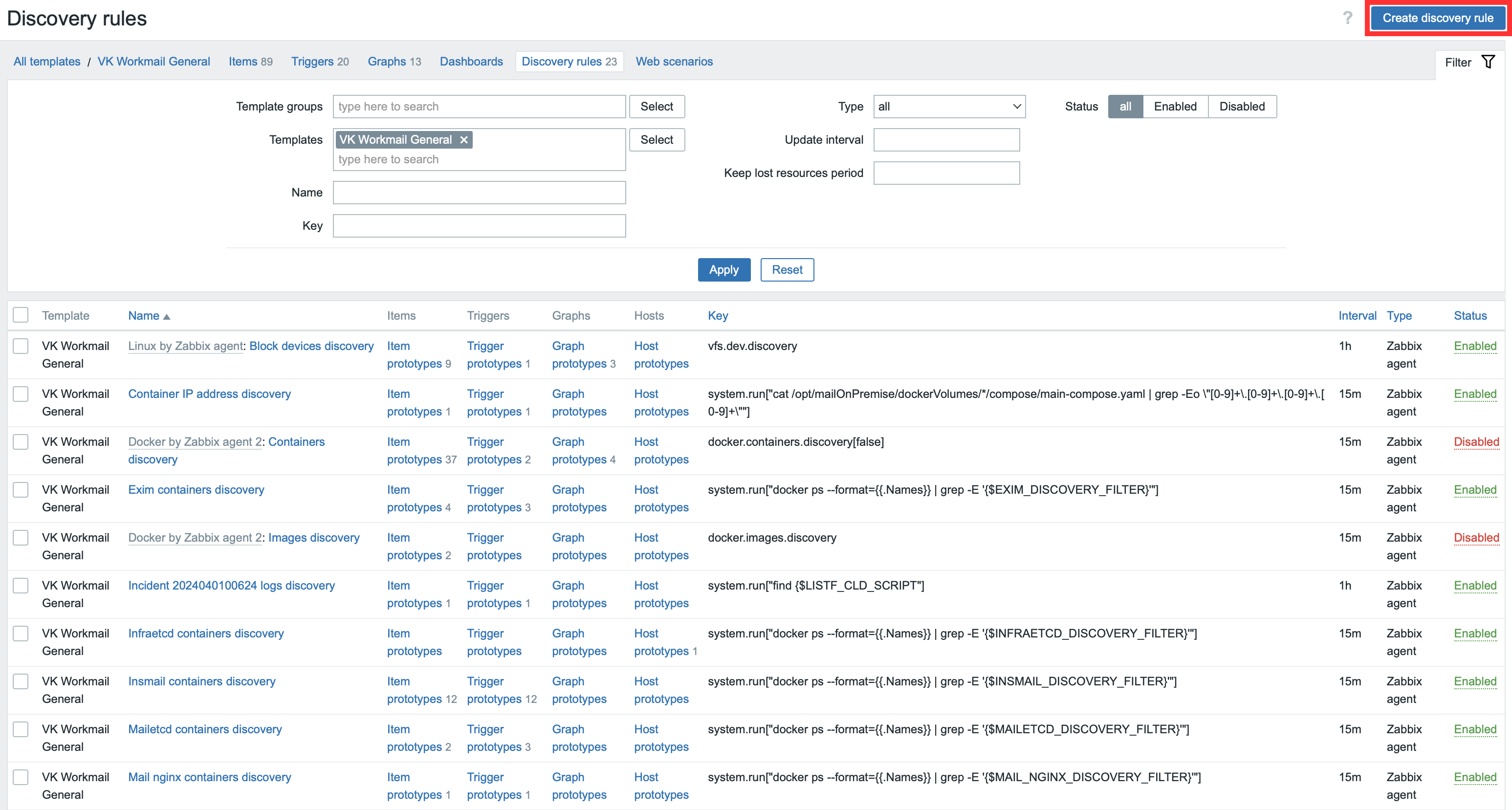This screenshot has width=1512, height=810.
Task: Open Container IP address discovery rule
Action: (210, 394)
